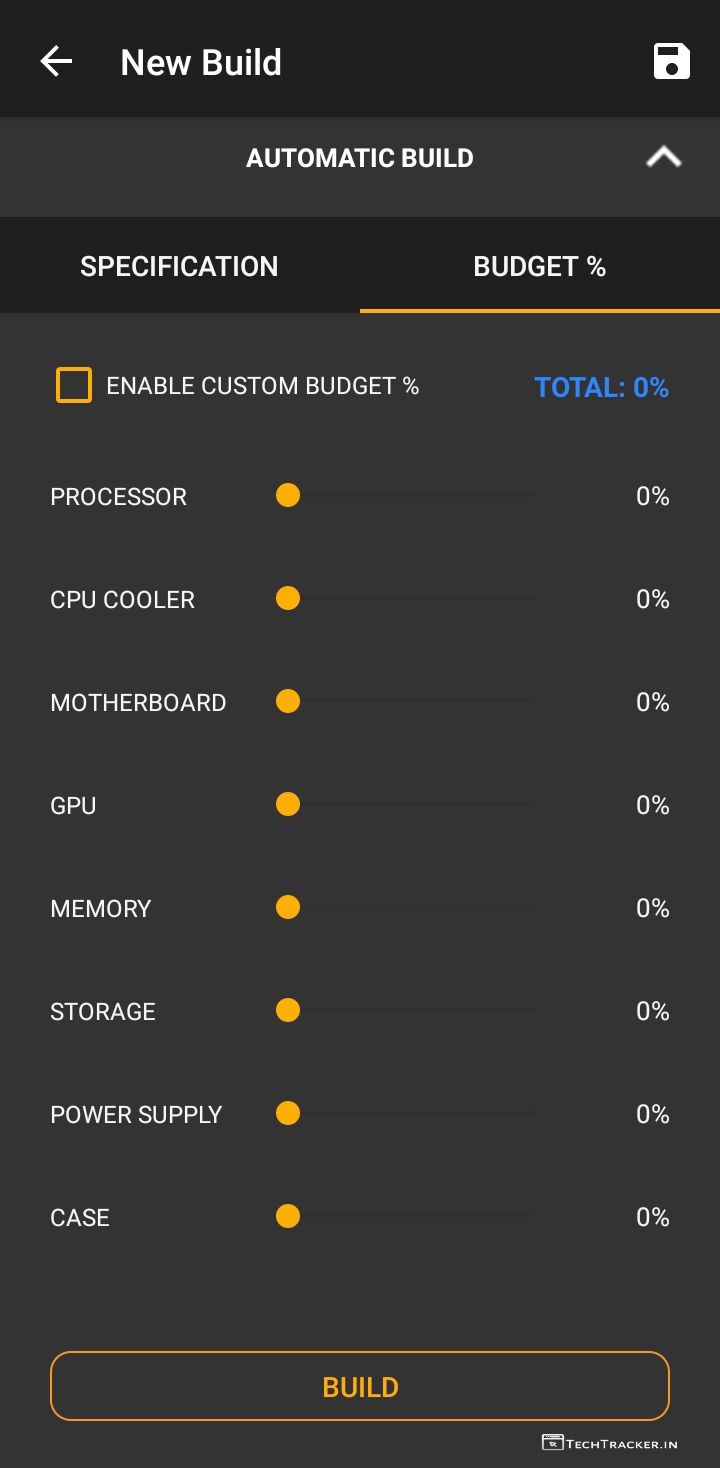Viewport: 720px width, 1468px height.
Task: Click the Processor slider handle
Action: tap(288, 495)
